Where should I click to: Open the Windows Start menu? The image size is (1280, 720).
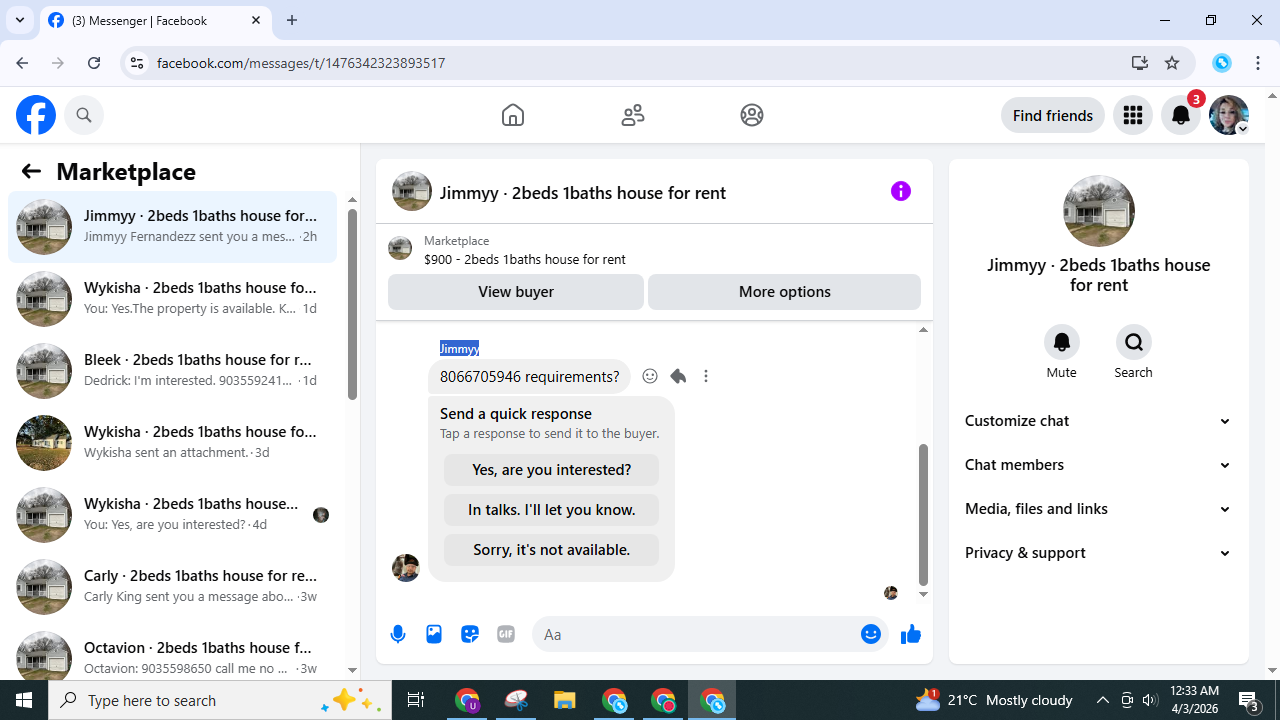click(24, 700)
